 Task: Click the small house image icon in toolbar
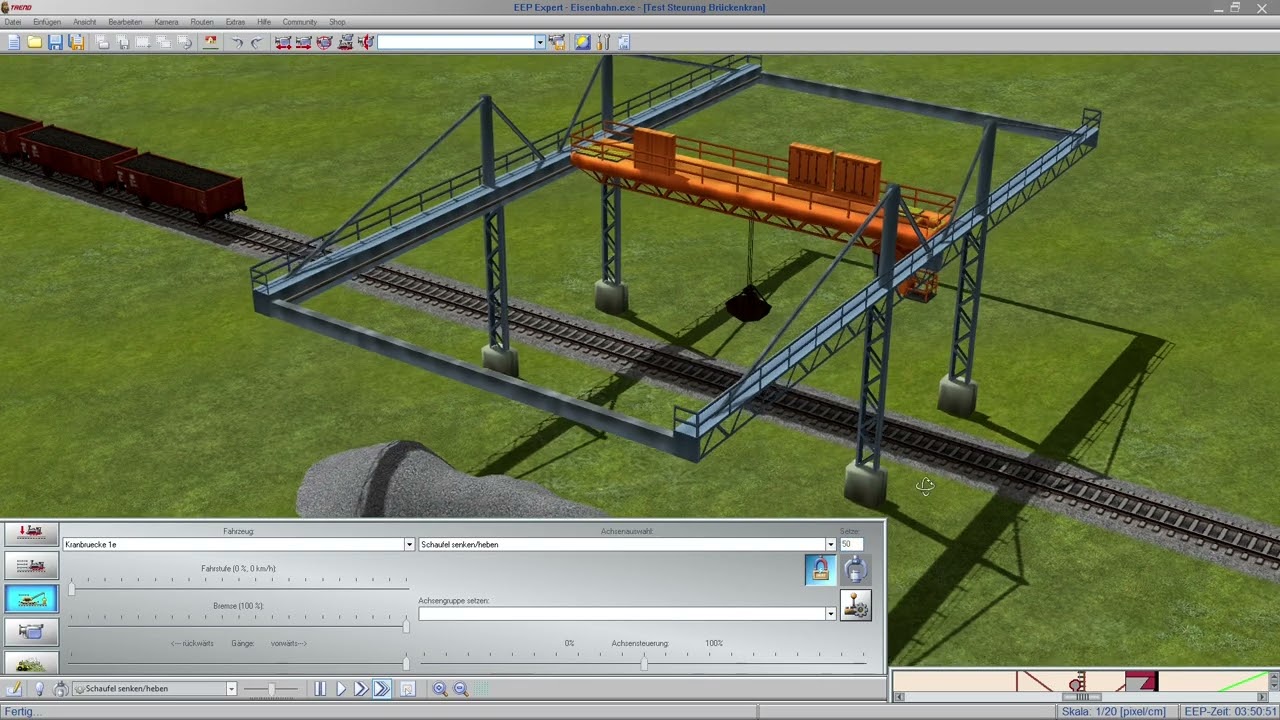(x=210, y=42)
